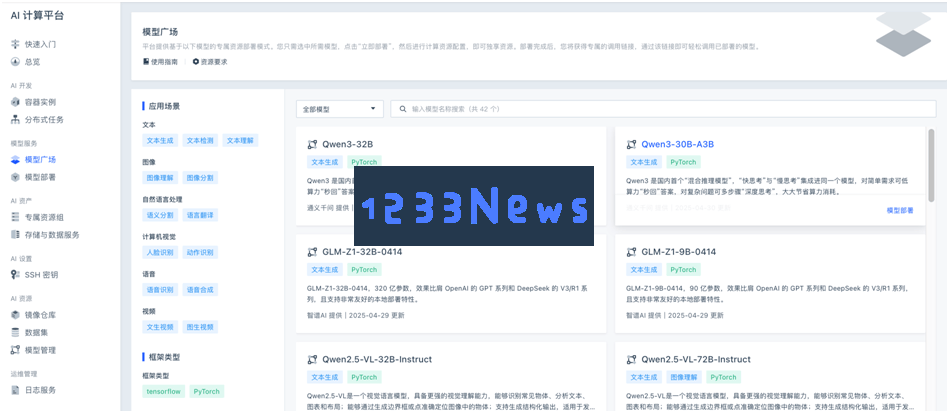Click the SSH 密钥 key icon
The image size is (949, 413).
[16, 274]
